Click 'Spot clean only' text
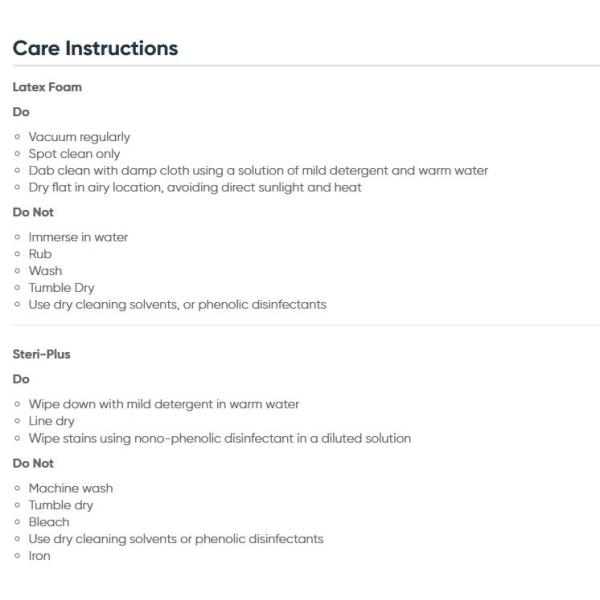This screenshot has height=600, width=600. click(x=76, y=154)
